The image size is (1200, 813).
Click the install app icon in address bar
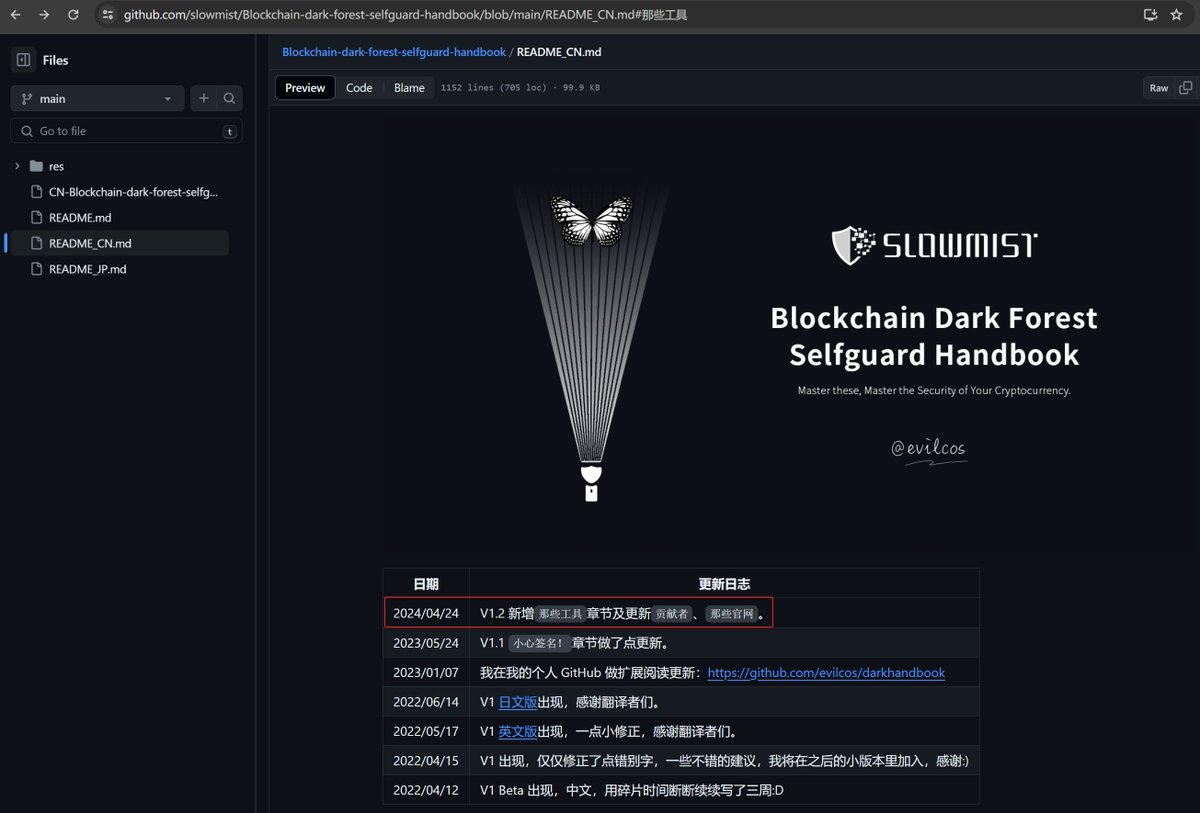click(x=1150, y=15)
